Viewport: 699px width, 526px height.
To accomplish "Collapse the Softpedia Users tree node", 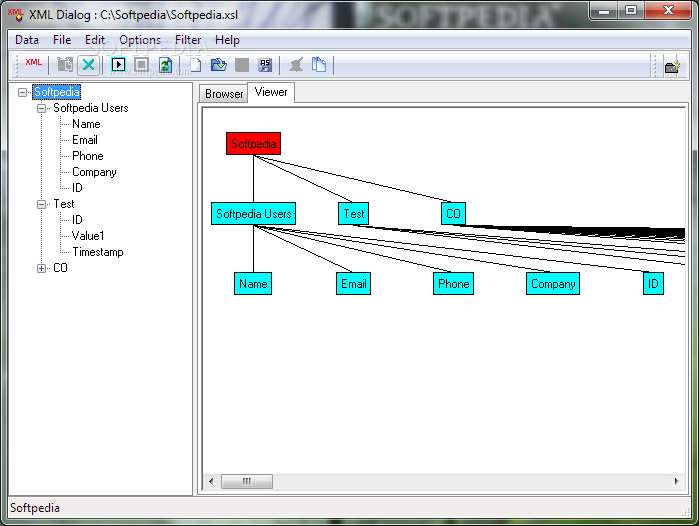I will [x=41, y=108].
